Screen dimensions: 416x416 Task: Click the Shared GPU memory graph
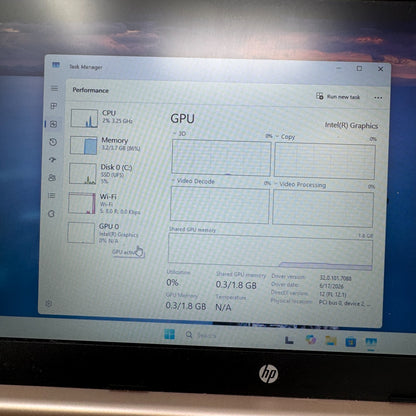click(x=270, y=252)
